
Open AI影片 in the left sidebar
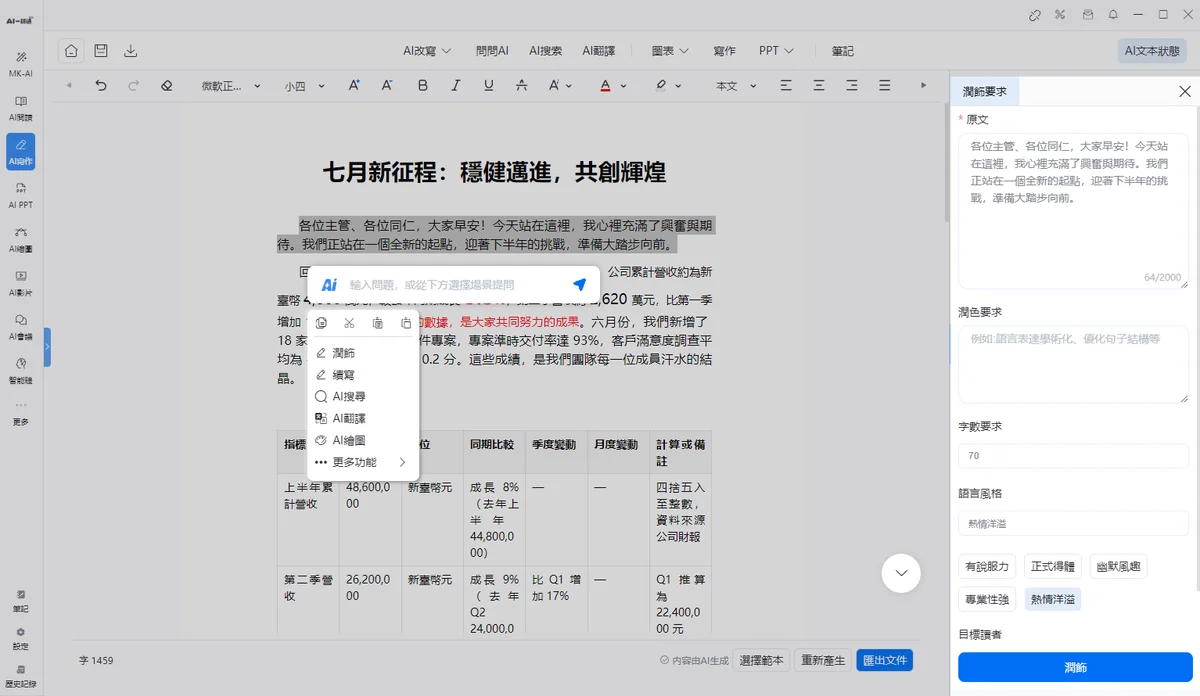coord(20,282)
